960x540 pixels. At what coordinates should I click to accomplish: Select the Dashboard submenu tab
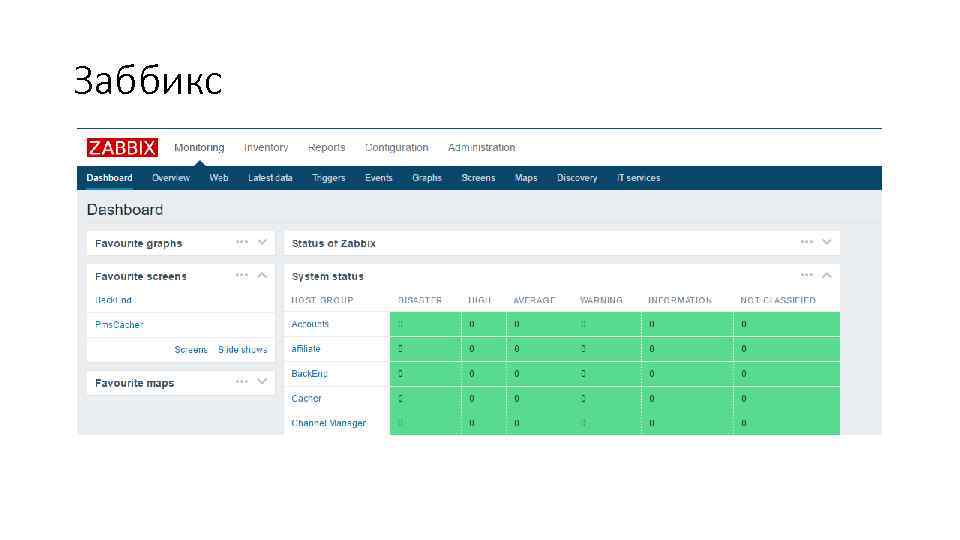coord(109,178)
